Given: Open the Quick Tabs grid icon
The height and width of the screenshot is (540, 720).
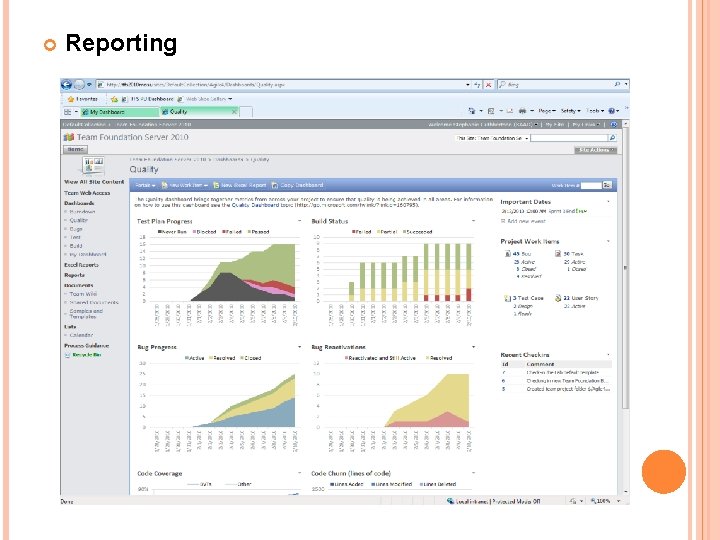Looking at the screenshot, I should 68,112.
